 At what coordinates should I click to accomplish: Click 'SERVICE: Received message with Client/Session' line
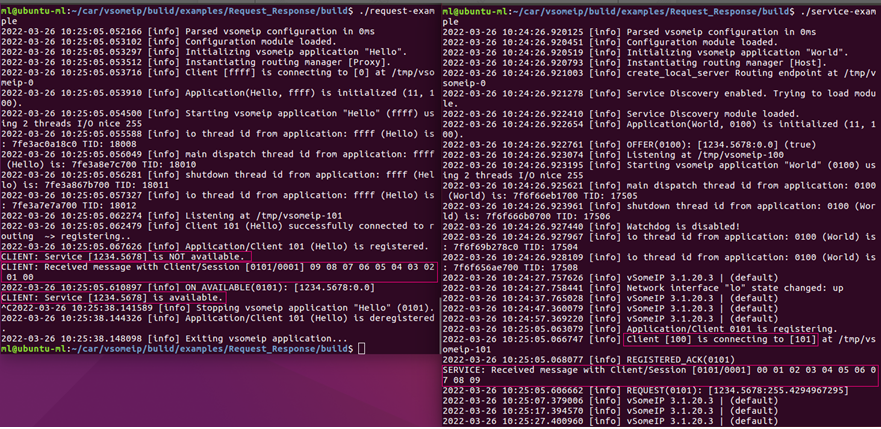coord(660,375)
